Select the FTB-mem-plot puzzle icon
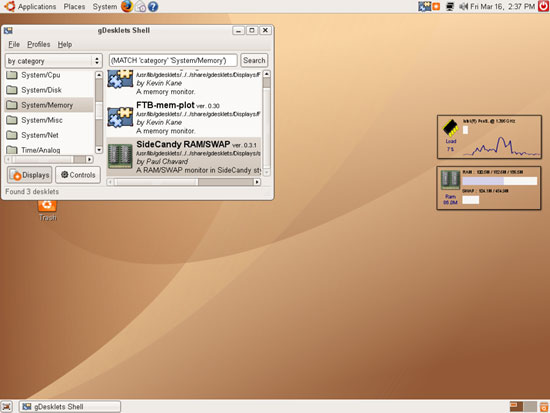Screen dimensions: 550x413 point(120,117)
